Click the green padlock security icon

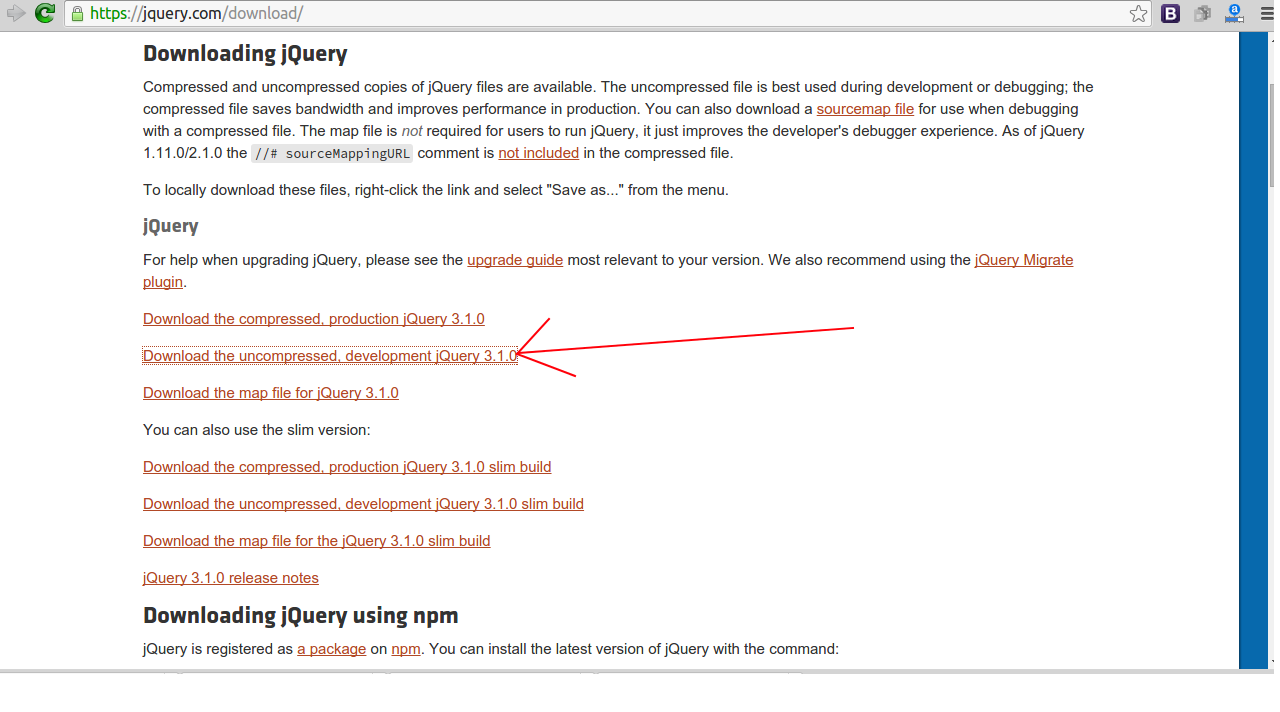[77, 14]
